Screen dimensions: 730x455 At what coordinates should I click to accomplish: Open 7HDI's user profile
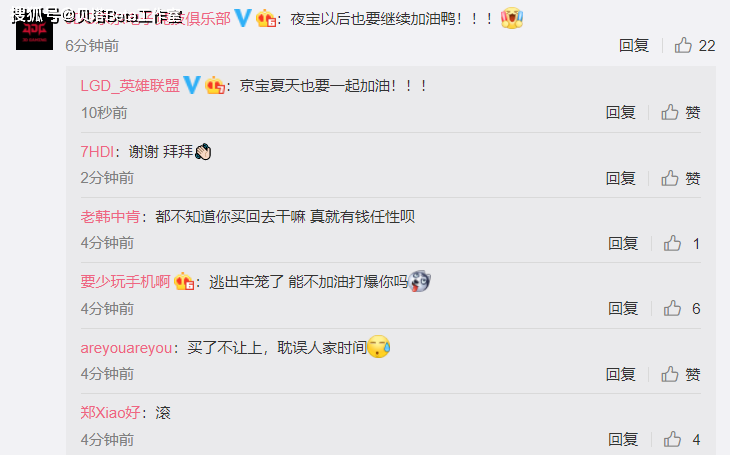pyautogui.click(x=97, y=151)
